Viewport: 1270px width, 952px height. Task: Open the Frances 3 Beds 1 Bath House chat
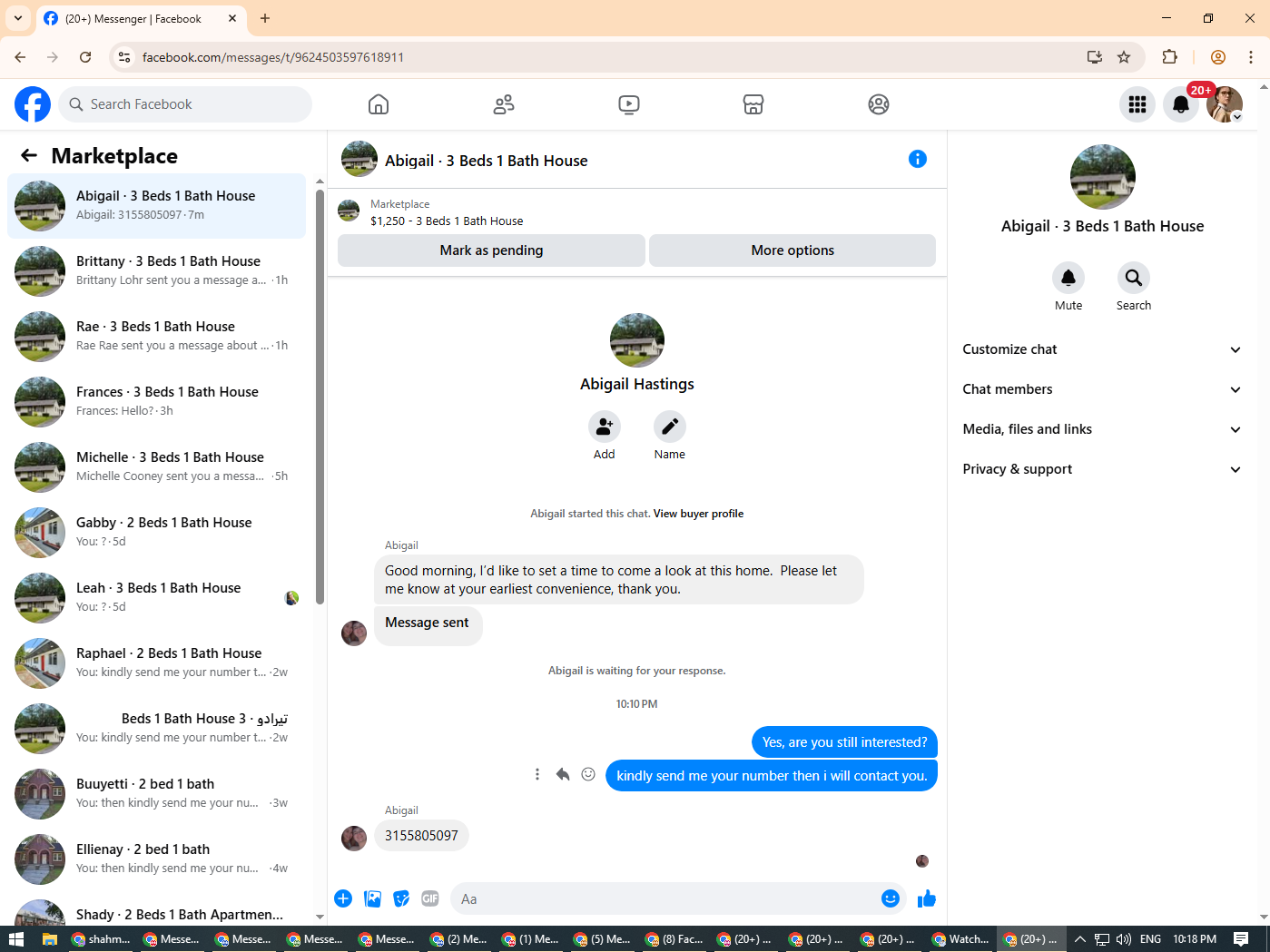click(156, 402)
